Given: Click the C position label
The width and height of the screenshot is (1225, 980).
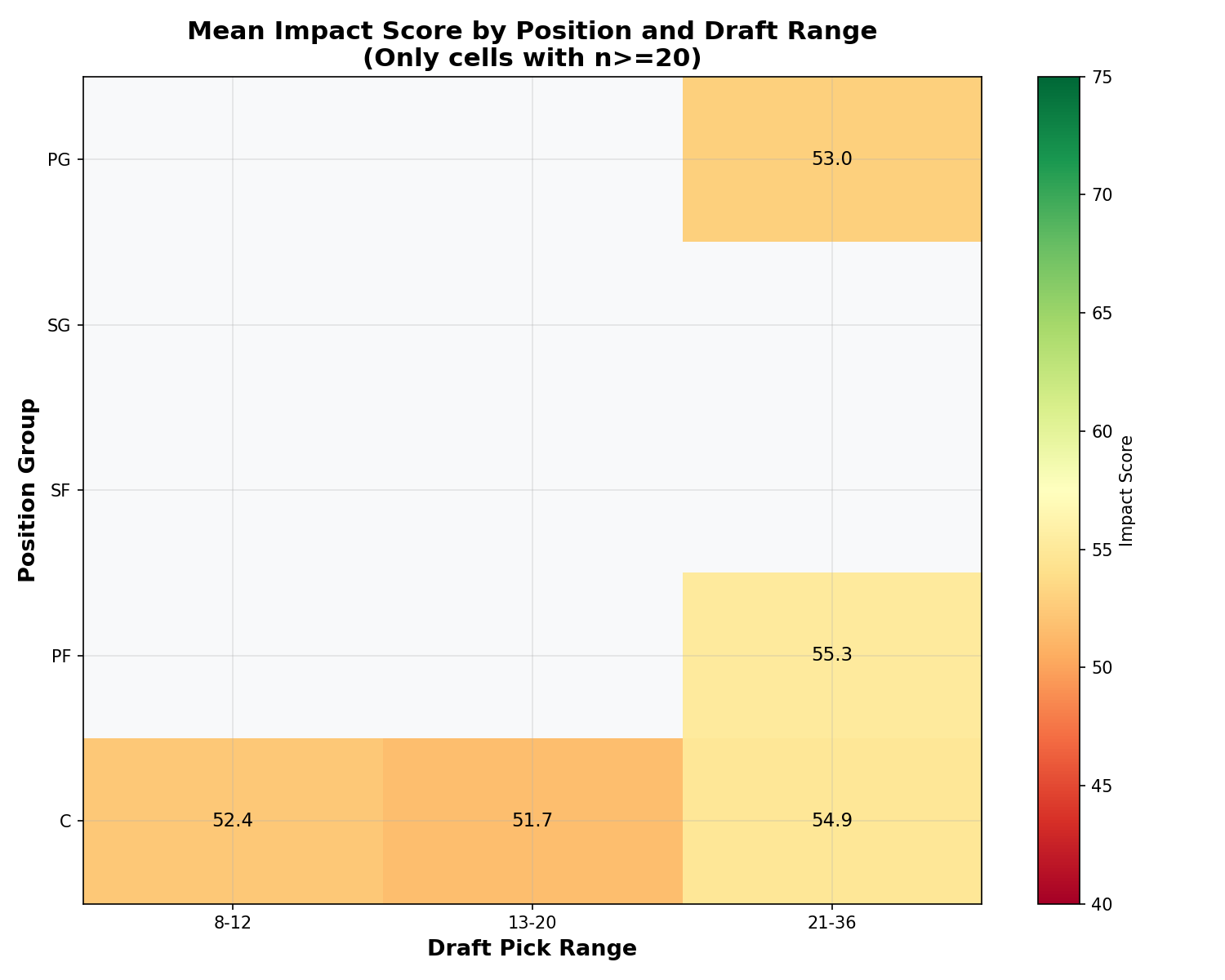Looking at the screenshot, I should click(x=65, y=822).
